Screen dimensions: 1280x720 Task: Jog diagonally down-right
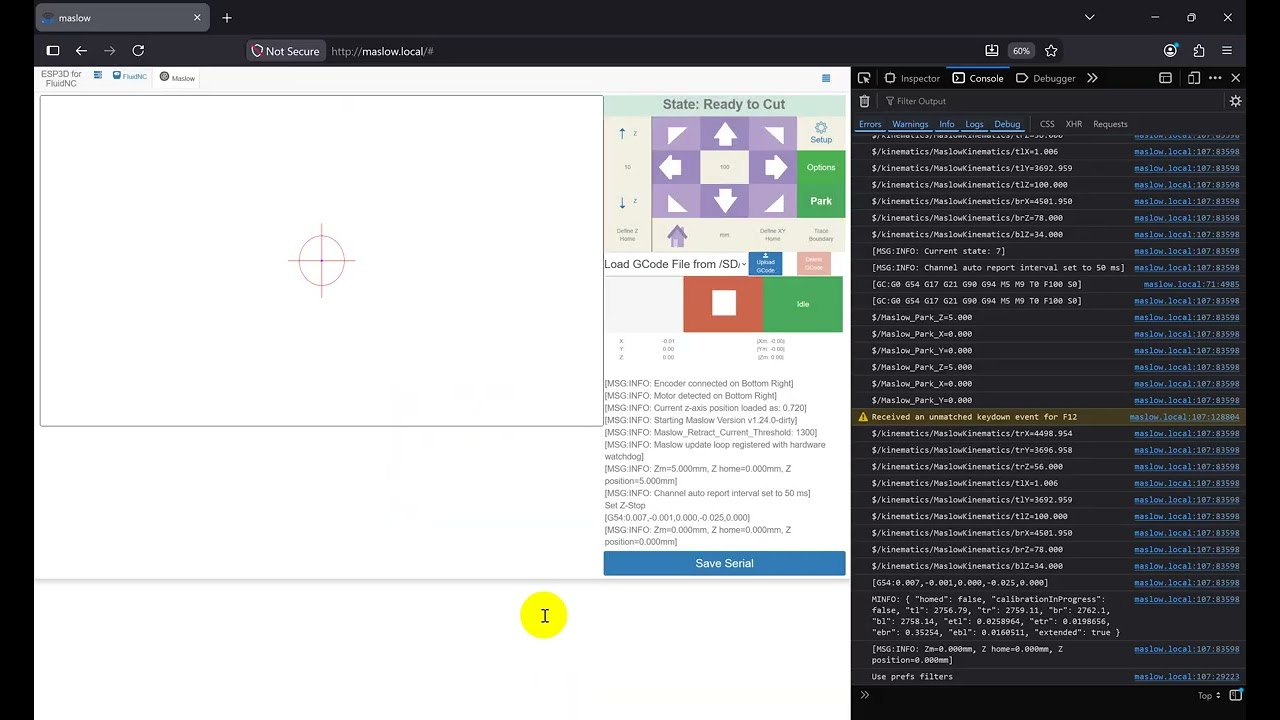[773, 201]
